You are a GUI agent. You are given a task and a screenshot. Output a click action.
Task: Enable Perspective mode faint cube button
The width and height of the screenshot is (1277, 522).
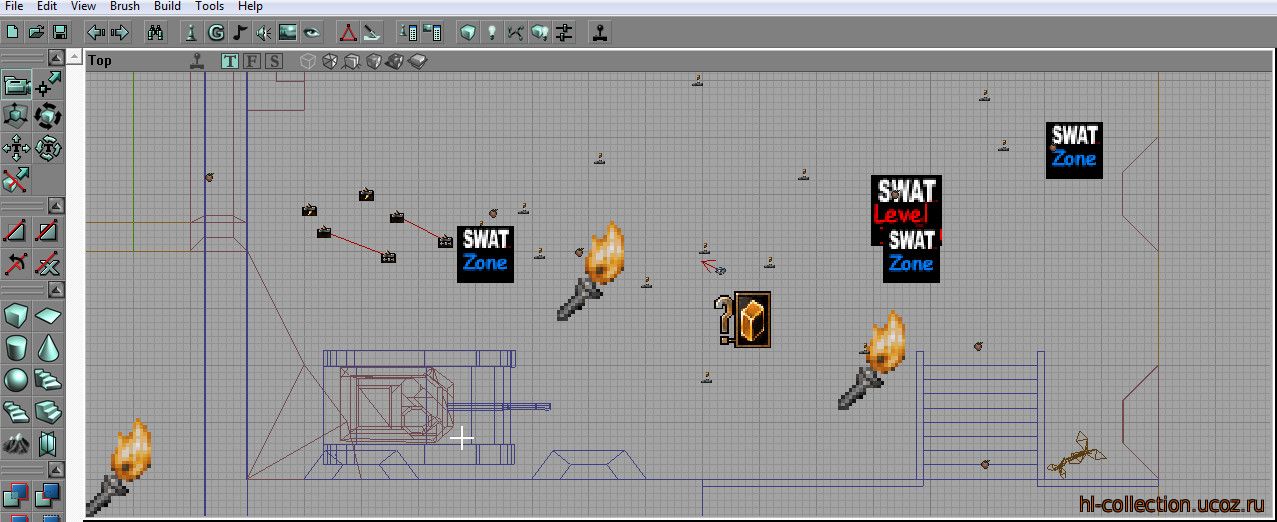pos(308,61)
